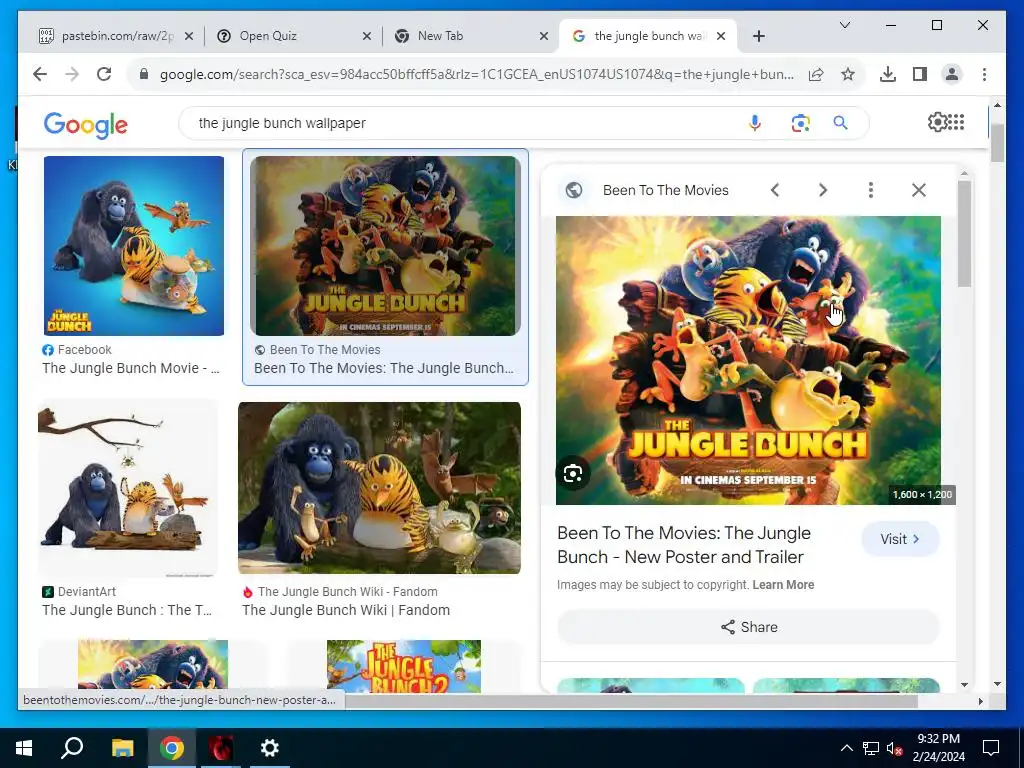Open the Jungle Bunch Wiki Fandom thumbnail
This screenshot has height=768, width=1024.
click(x=379, y=488)
